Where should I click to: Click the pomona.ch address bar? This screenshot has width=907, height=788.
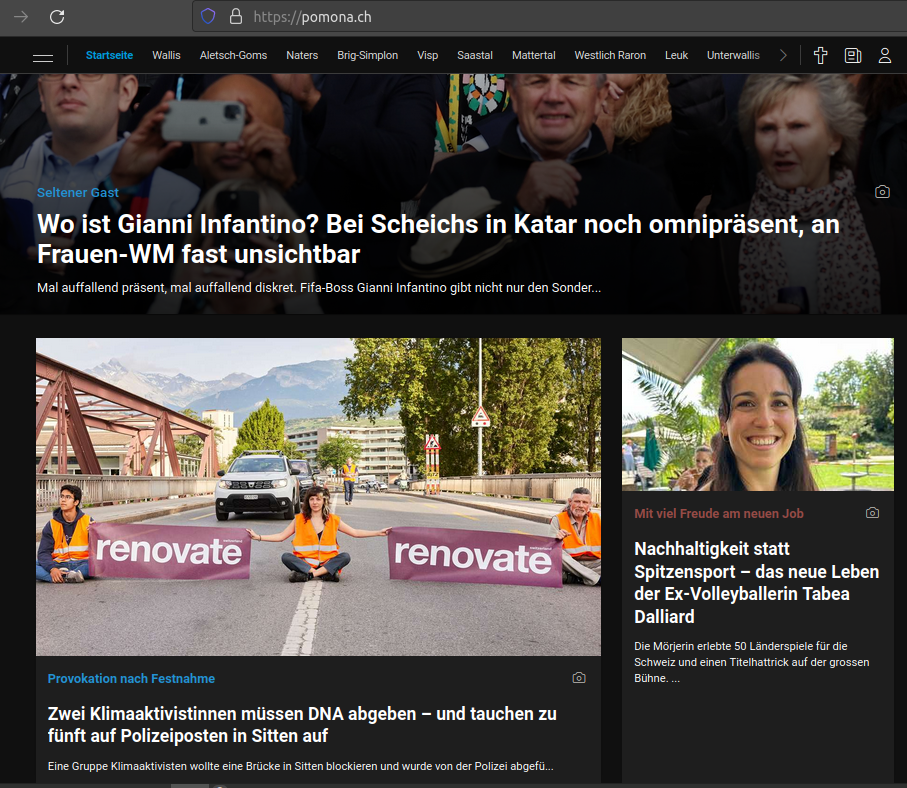coord(550,17)
